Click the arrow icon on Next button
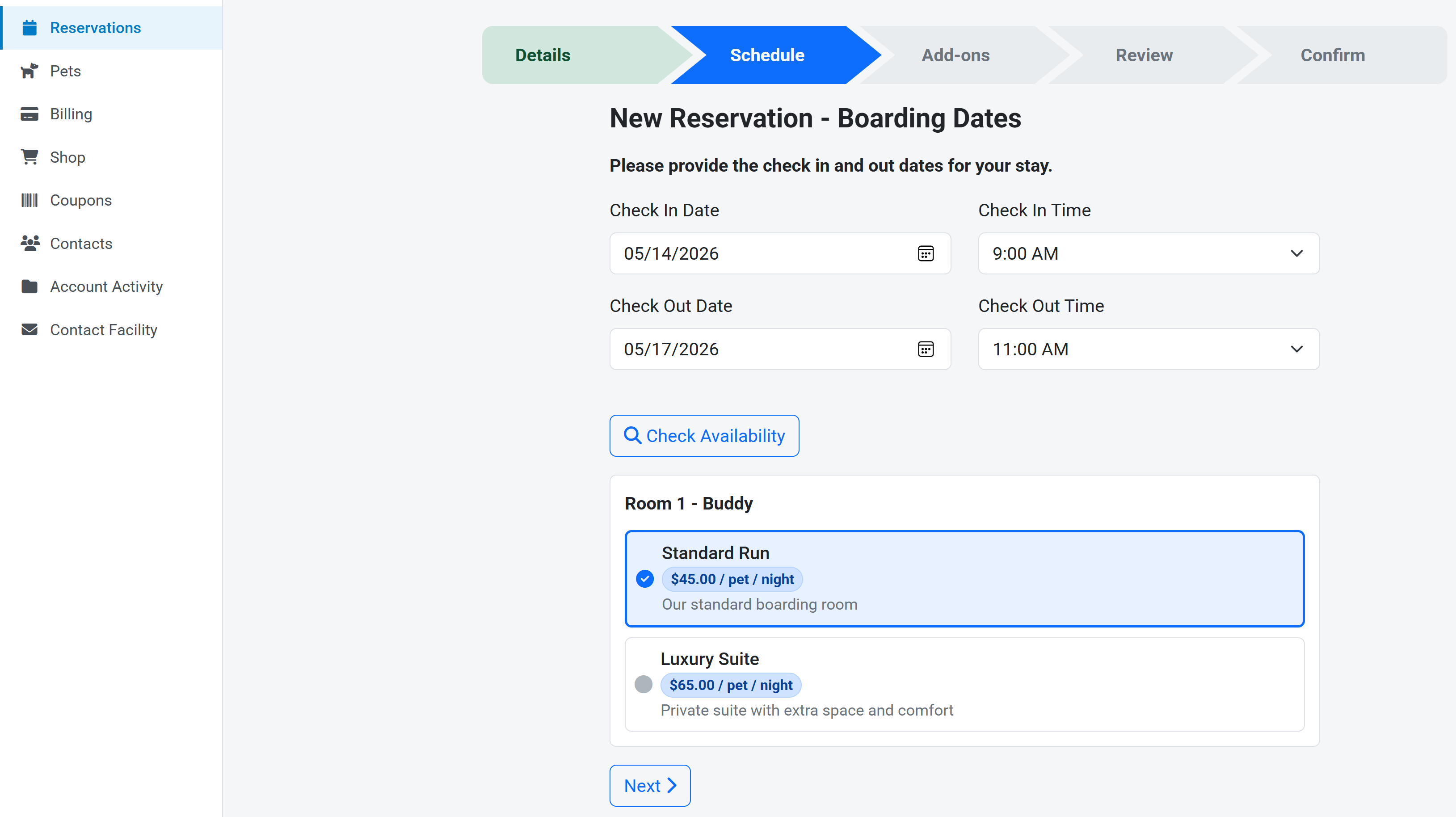 click(x=672, y=785)
